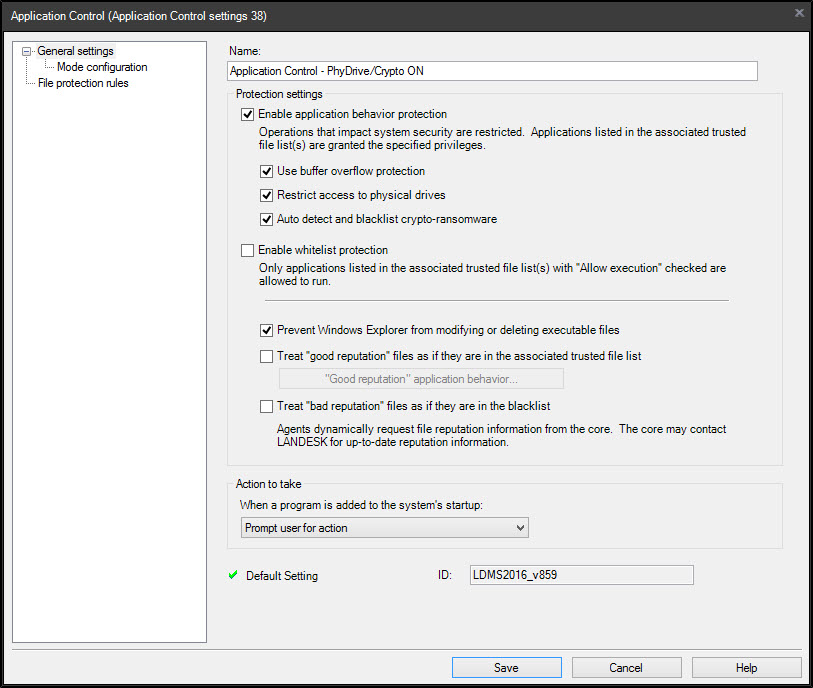Expand the File protection rules node
The height and width of the screenshot is (688, 813).
coord(80,83)
